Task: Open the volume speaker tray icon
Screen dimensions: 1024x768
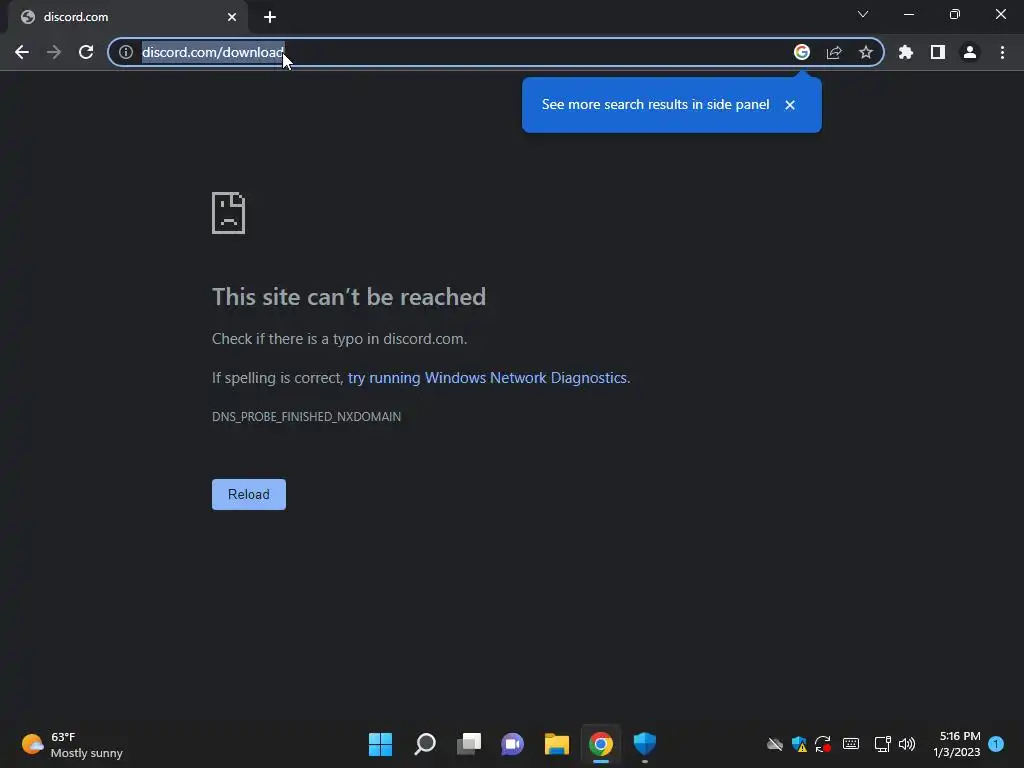Action: 907,744
